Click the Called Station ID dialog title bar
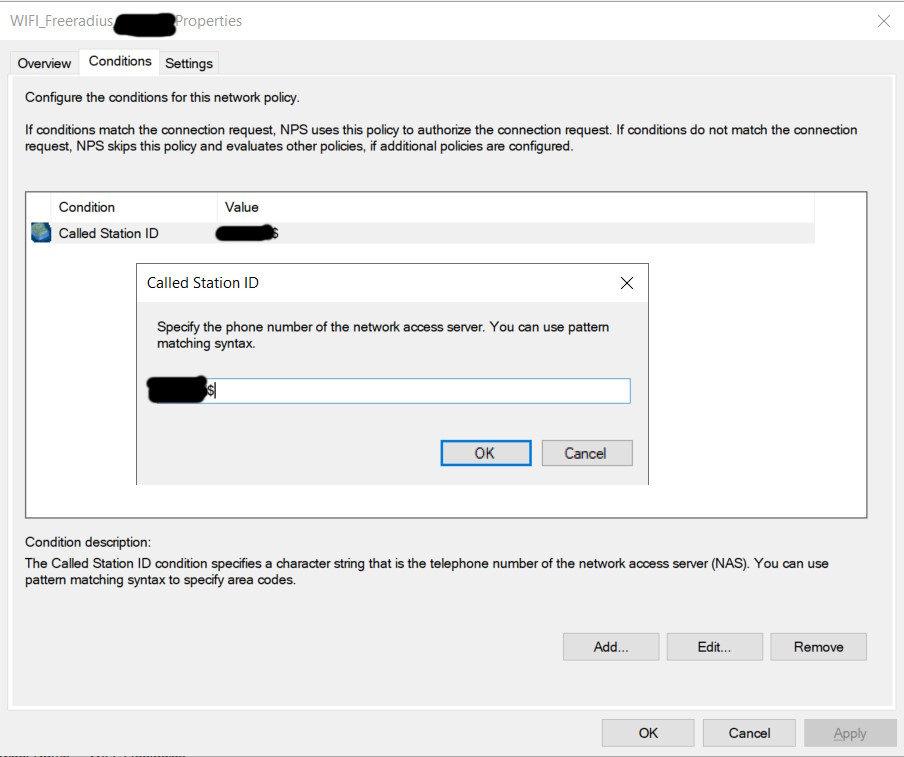Screen dimensions: 904x757 pos(380,283)
